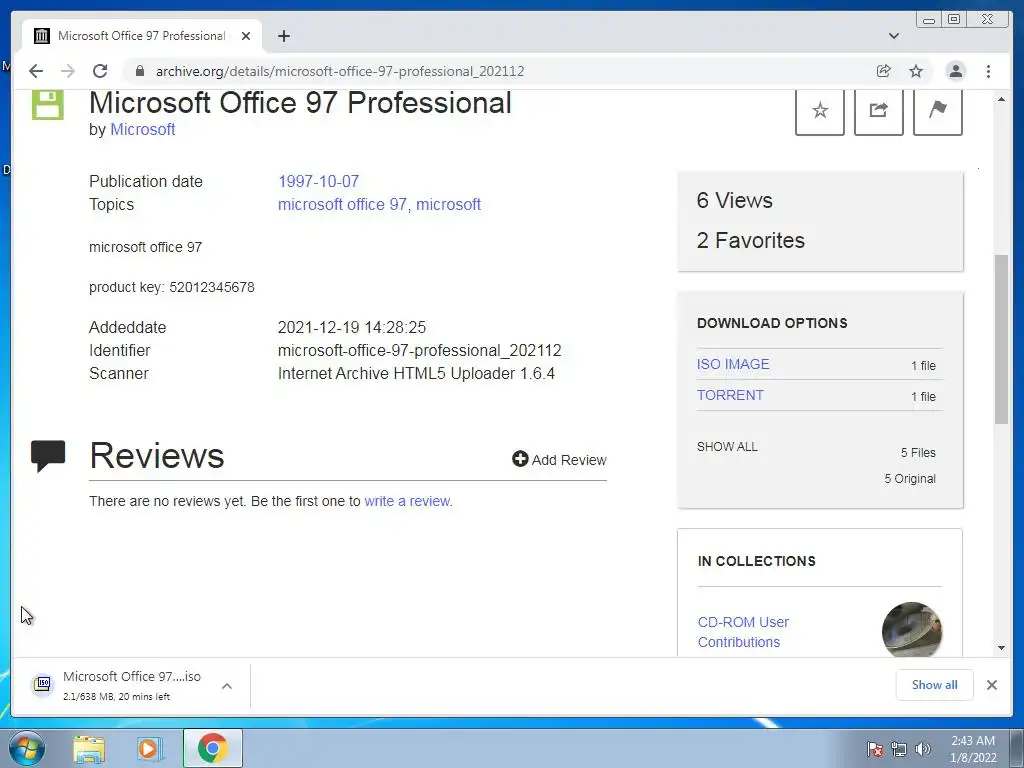Share this page from address bar
Screen dimensions: 1024x768
(884, 71)
